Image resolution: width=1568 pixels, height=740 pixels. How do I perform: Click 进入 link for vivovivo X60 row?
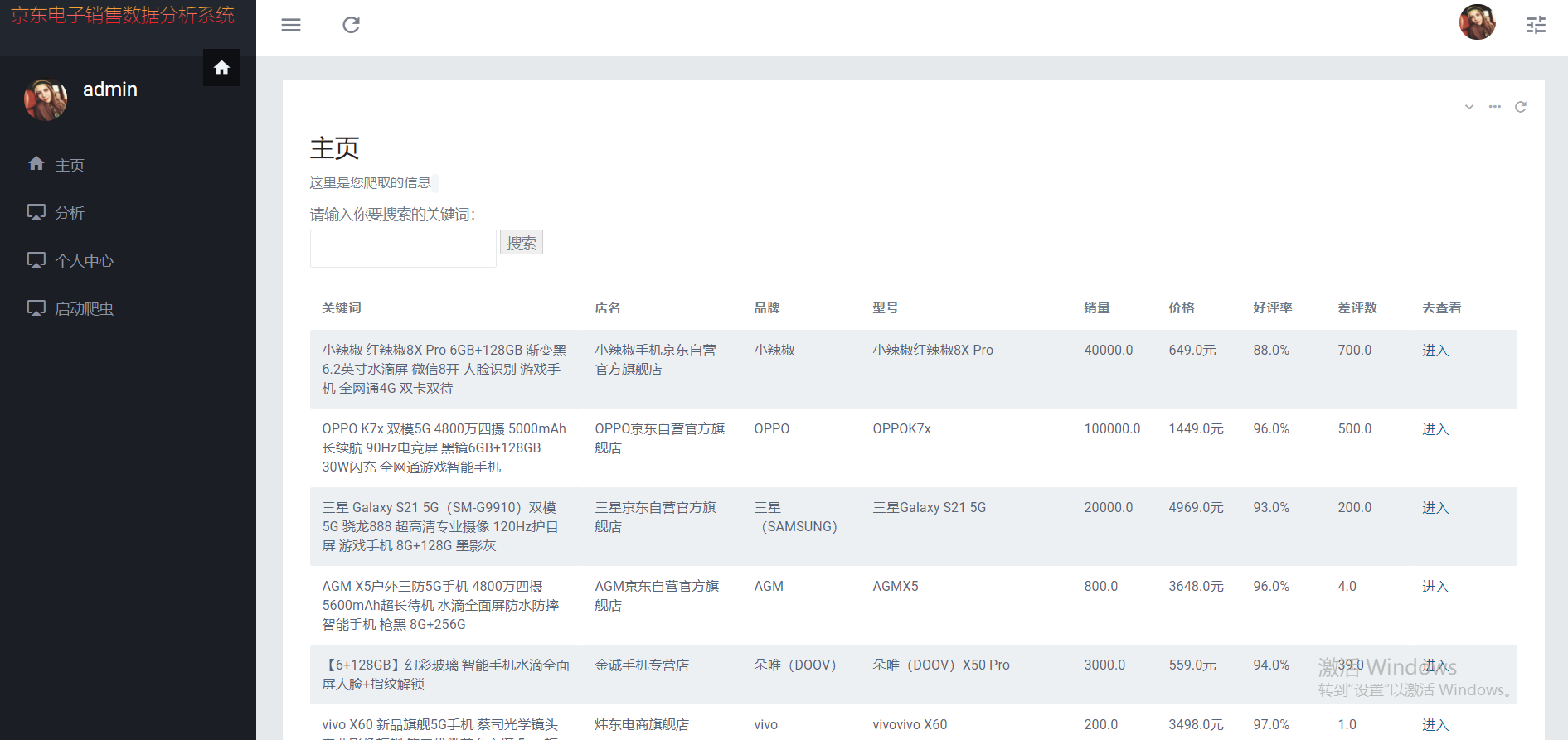click(1435, 725)
